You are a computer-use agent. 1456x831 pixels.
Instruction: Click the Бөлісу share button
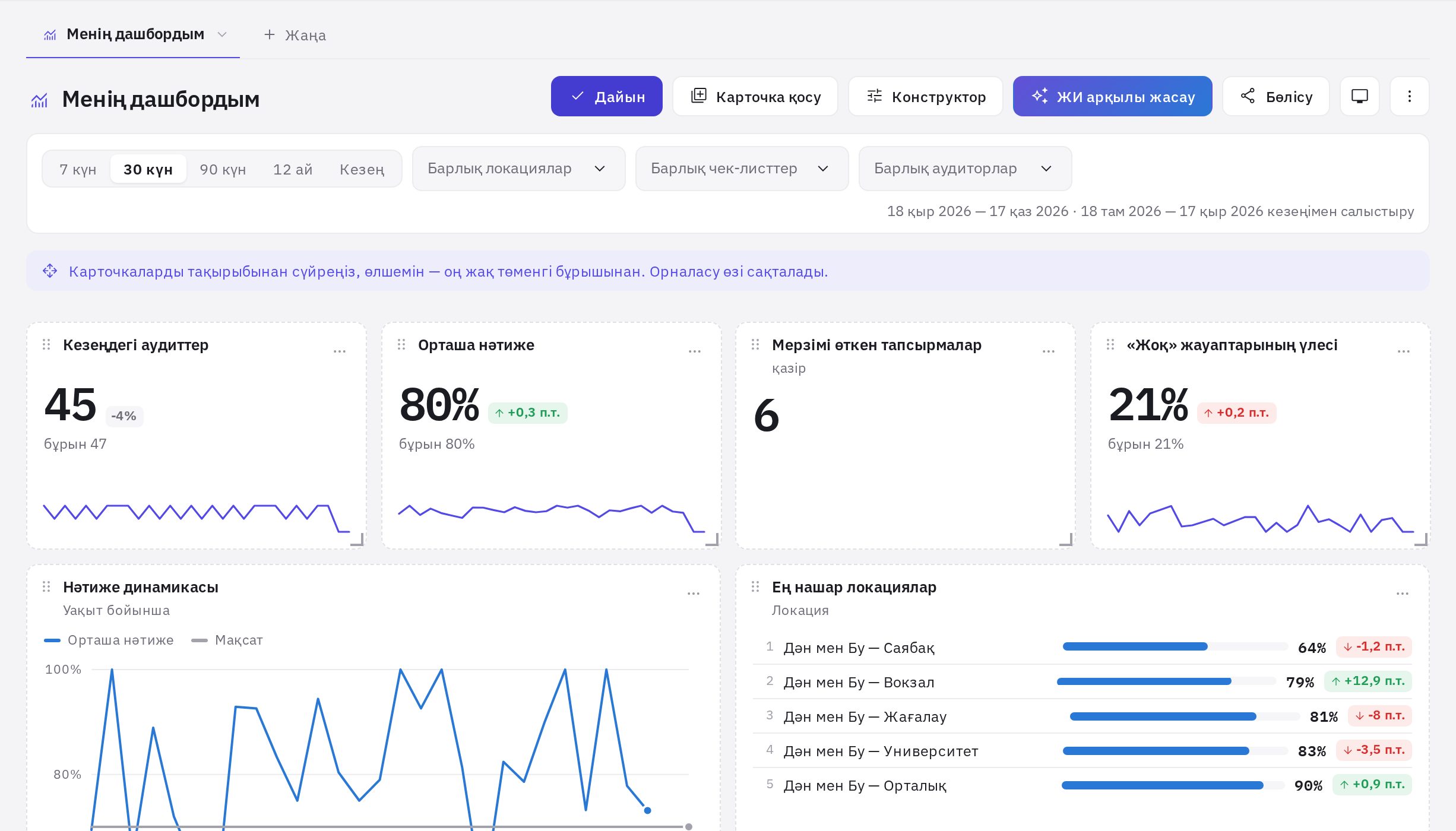click(1276, 96)
